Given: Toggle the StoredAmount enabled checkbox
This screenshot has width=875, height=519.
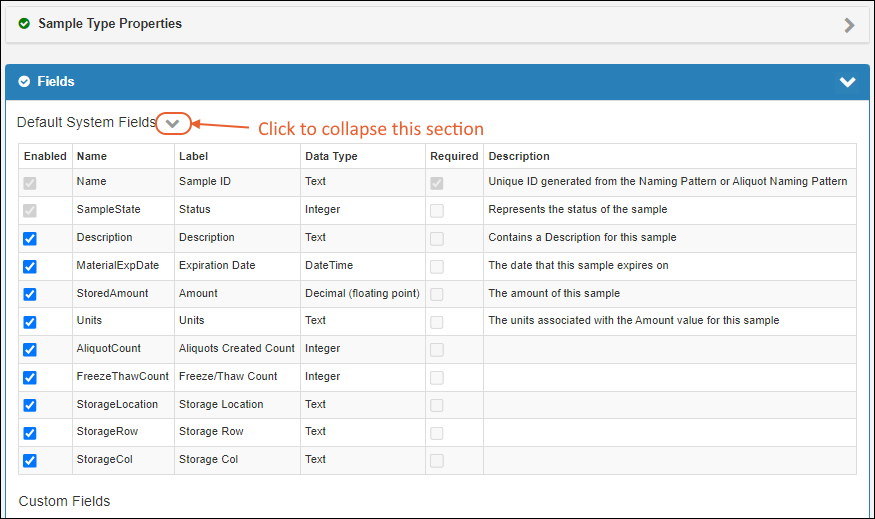Looking at the screenshot, I should tap(30, 295).
